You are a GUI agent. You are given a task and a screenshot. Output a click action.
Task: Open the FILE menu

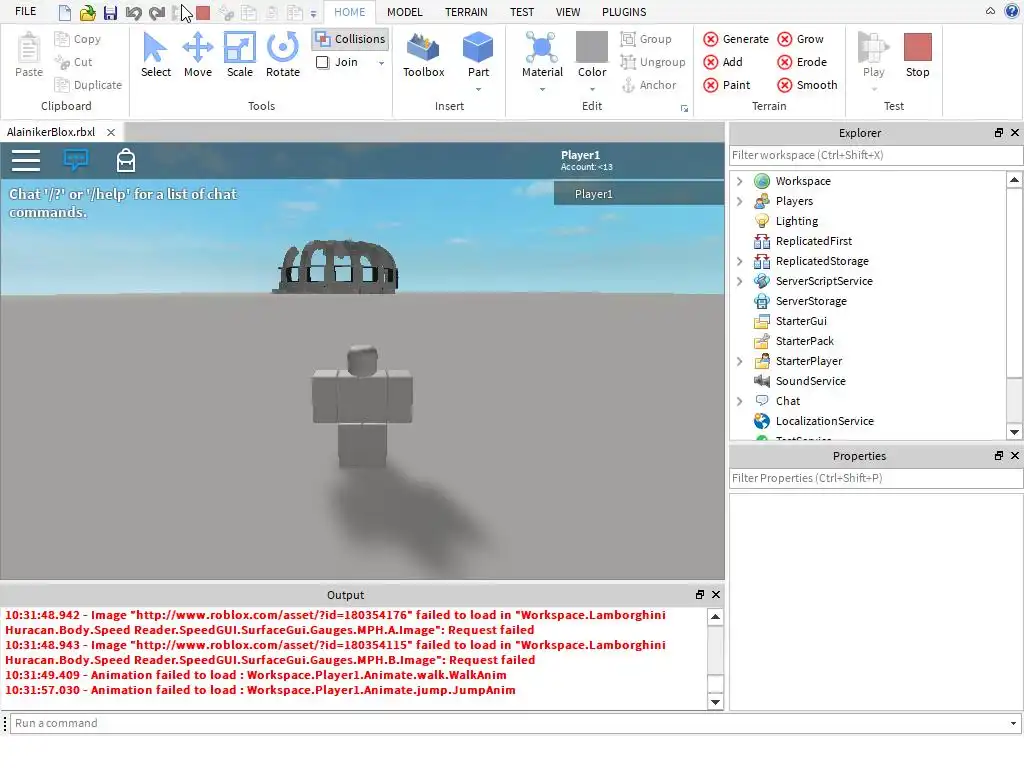click(25, 12)
